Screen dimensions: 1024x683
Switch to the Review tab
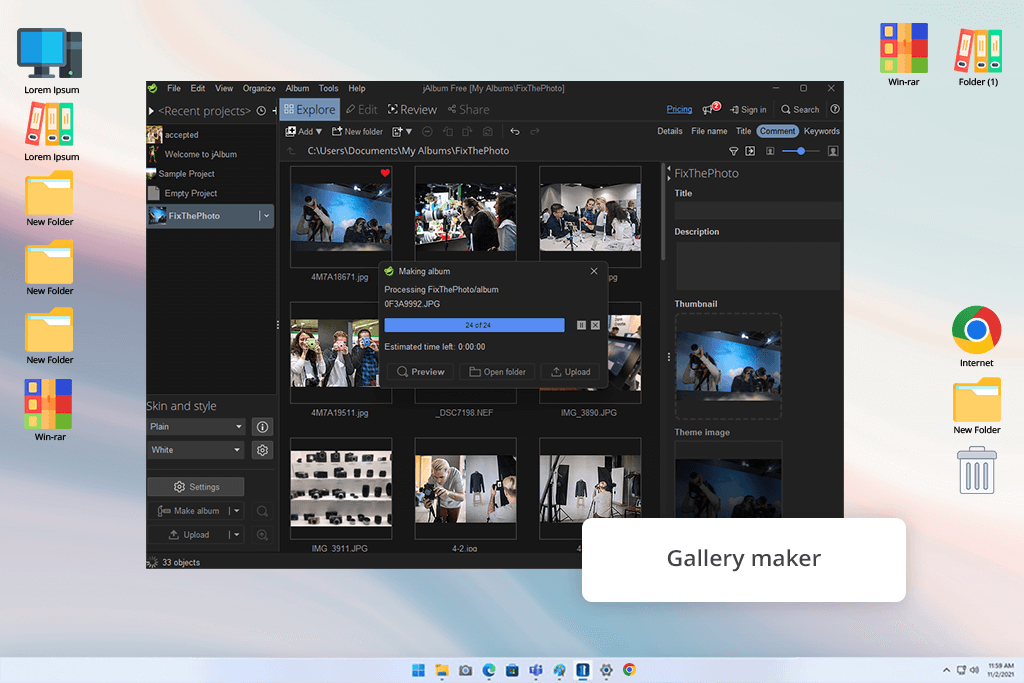click(x=412, y=110)
